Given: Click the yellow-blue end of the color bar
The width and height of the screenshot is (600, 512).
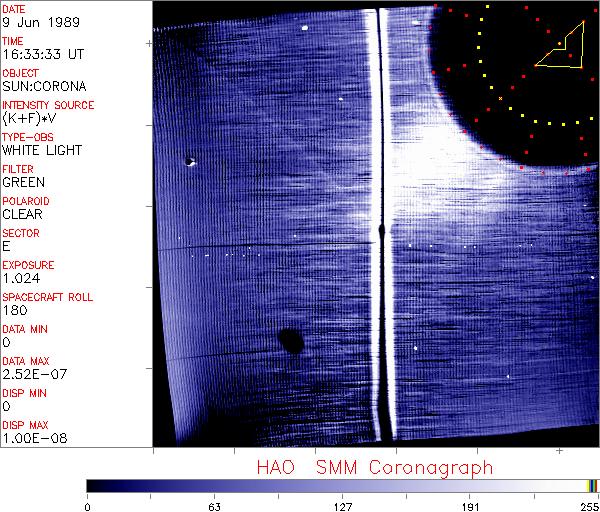Looking at the screenshot, I should [593, 485].
